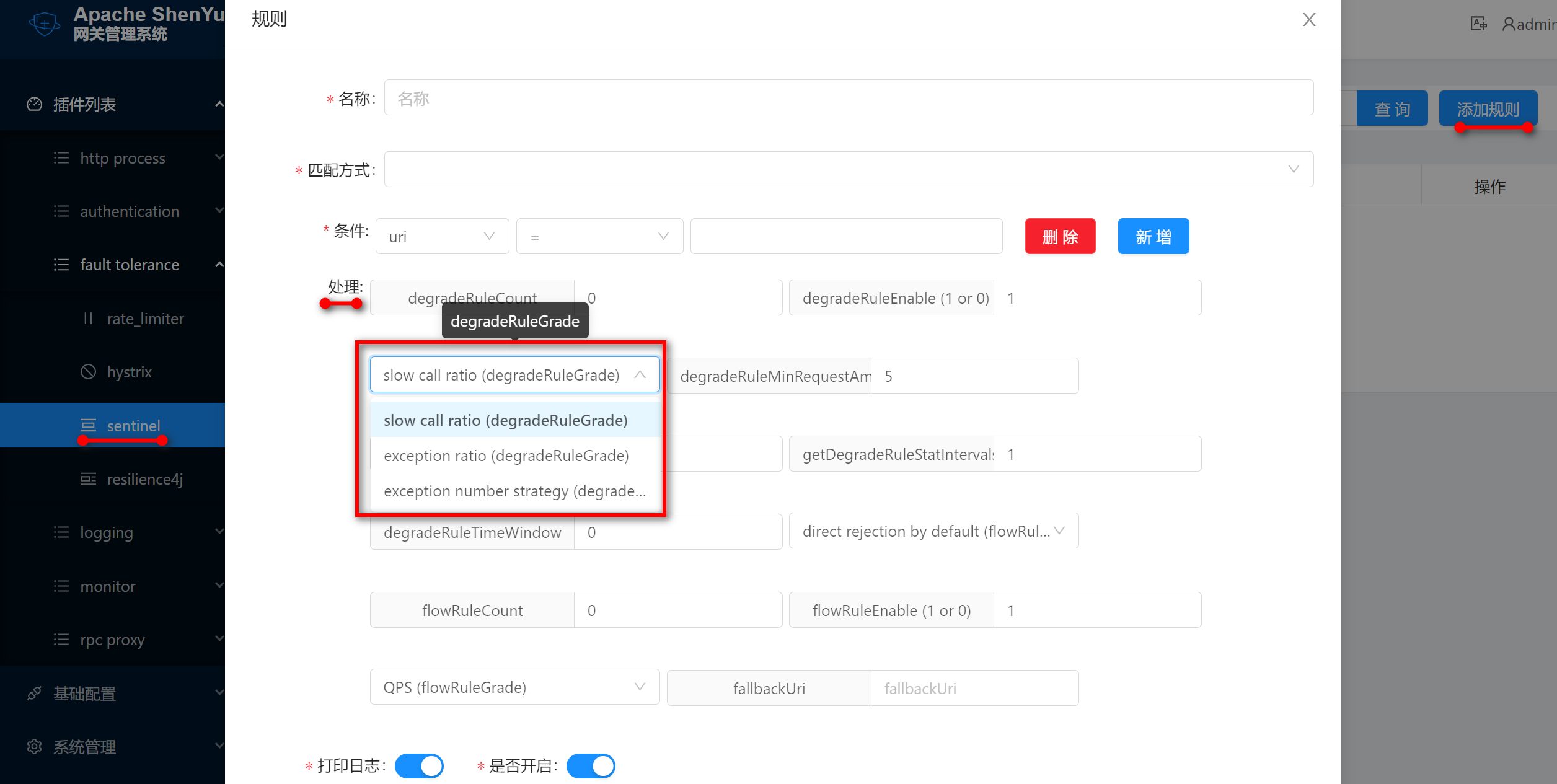Click the red 删除 button

[x=1060, y=237]
